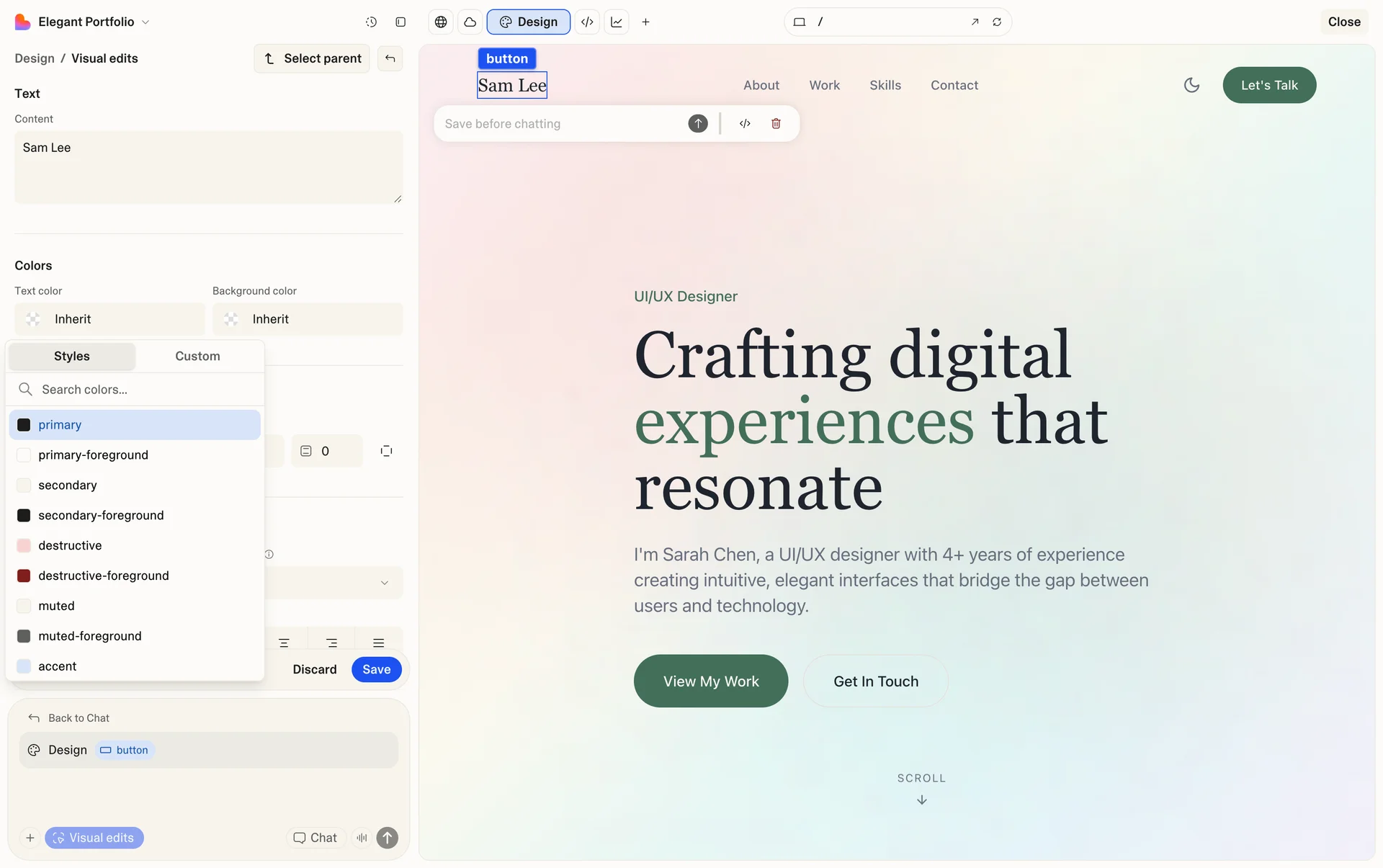The image size is (1383, 868).
Task: Click the trash delete icon
Action: coord(776,123)
